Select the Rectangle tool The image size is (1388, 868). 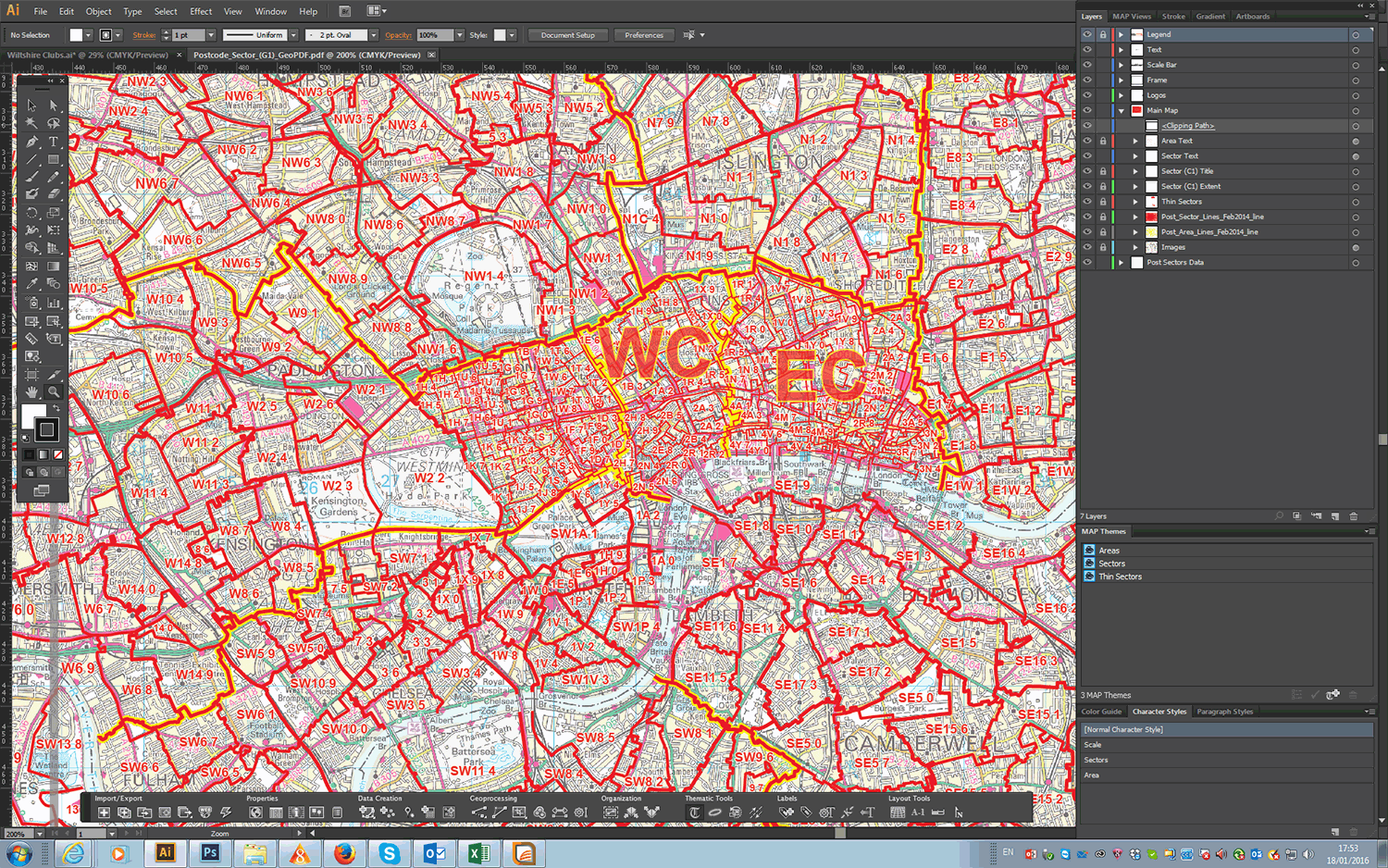54,159
